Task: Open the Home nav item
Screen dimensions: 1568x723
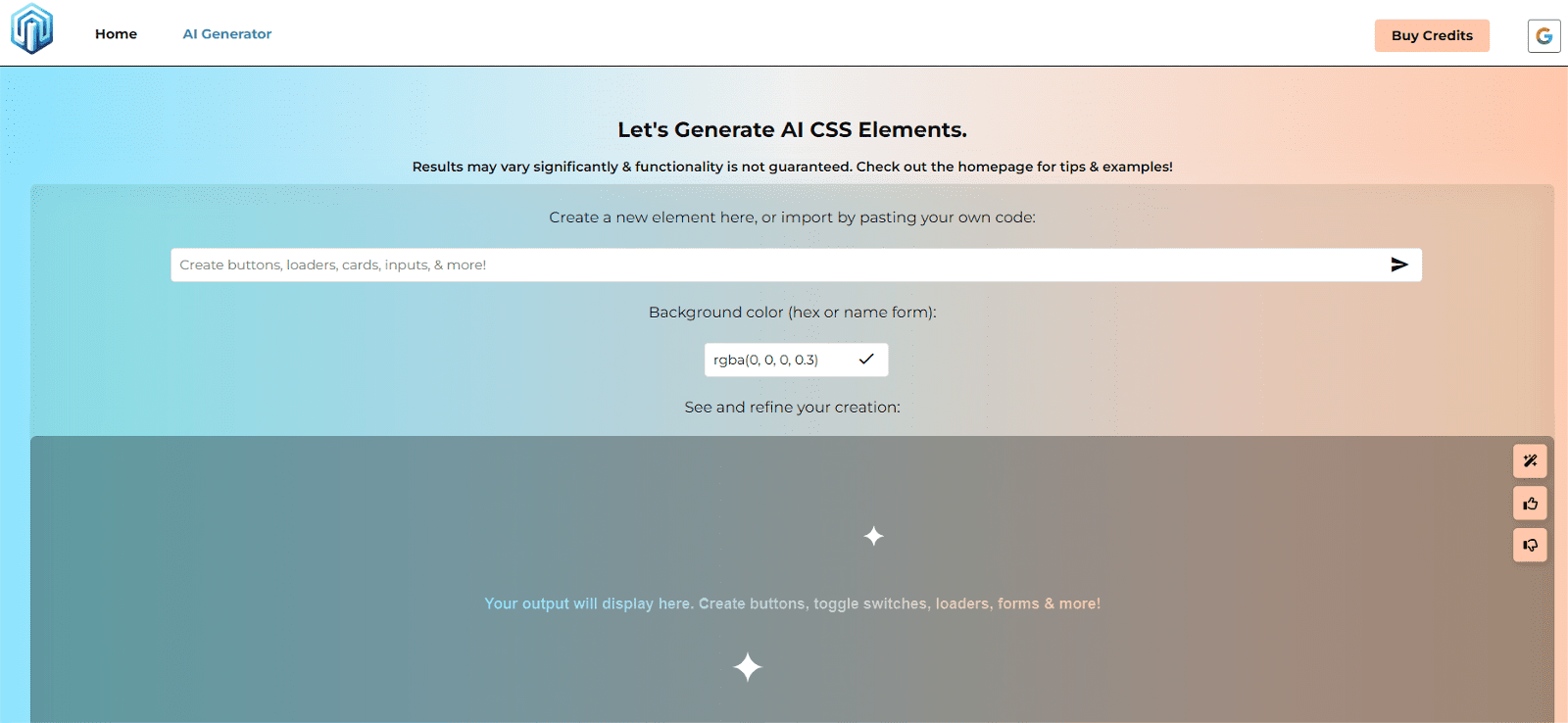Action: (x=116, y=34)
